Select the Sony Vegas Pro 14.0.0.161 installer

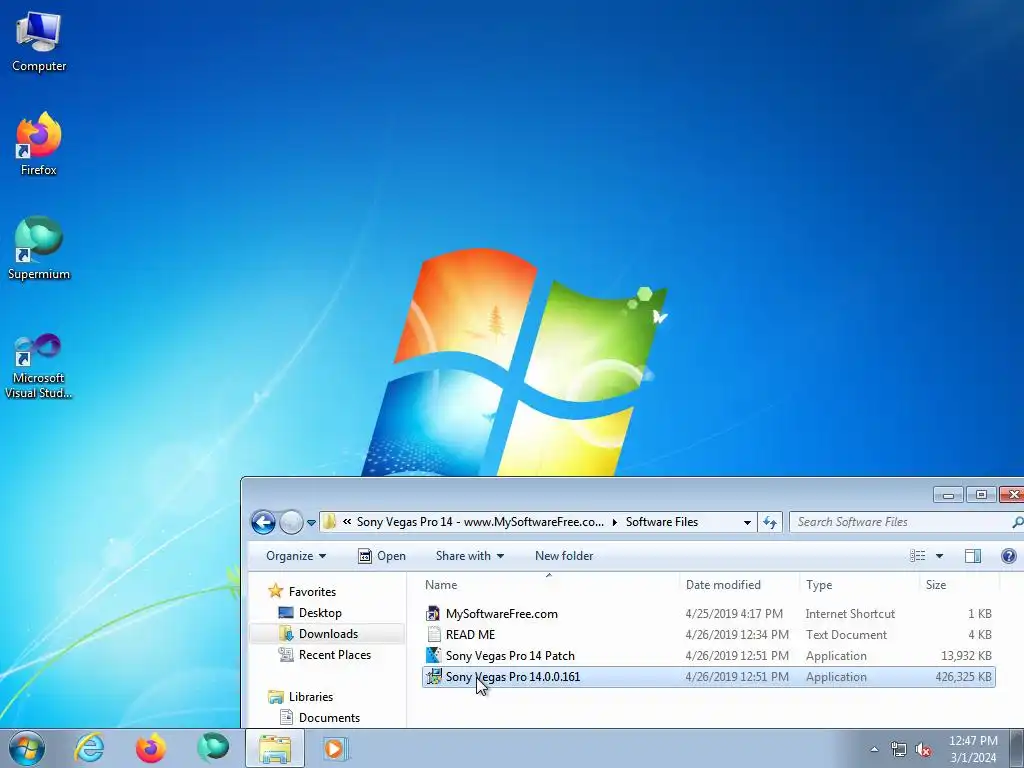[709, 677]
